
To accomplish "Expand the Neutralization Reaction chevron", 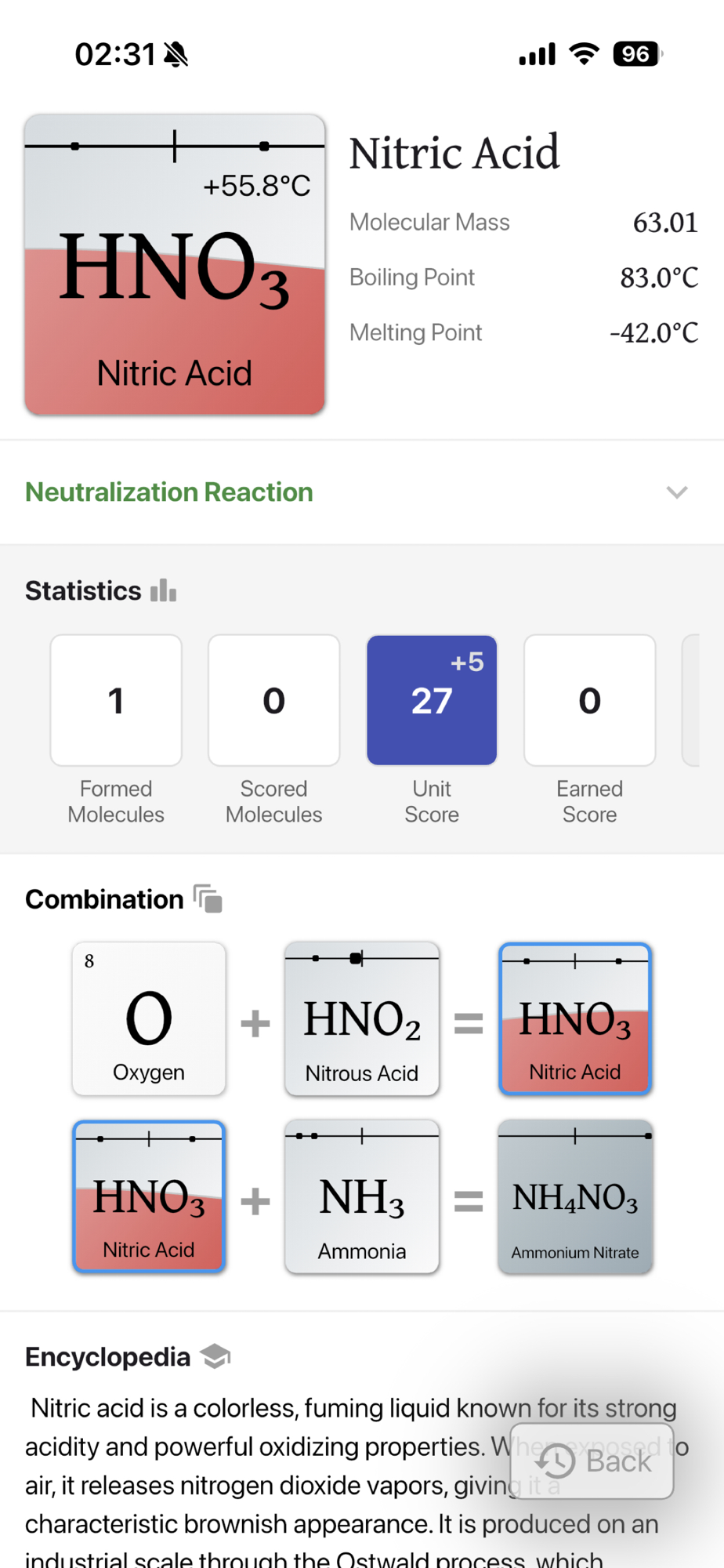I will click(x=677, y=492).
